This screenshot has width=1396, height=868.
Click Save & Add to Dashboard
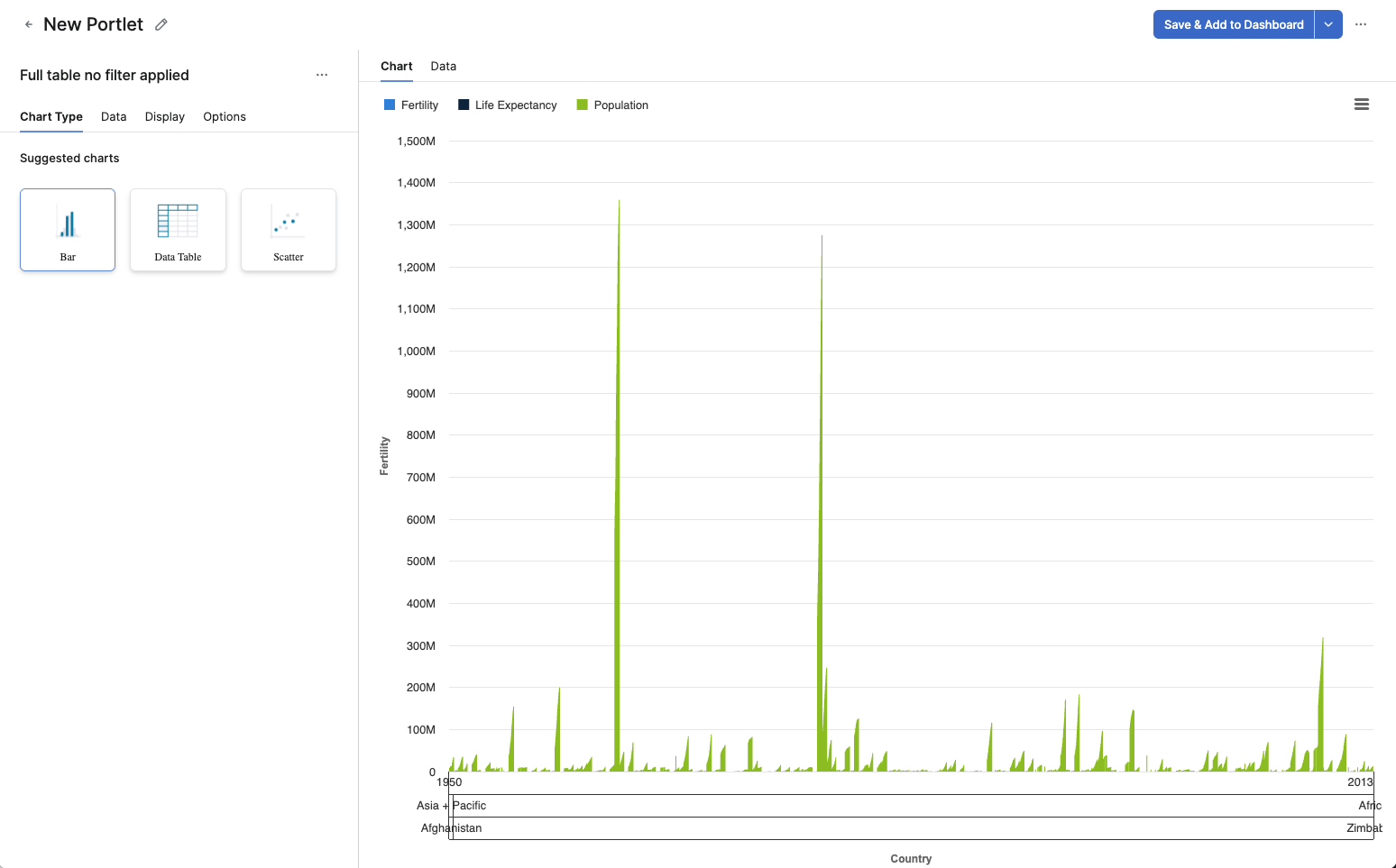[x=1233, y=24]
